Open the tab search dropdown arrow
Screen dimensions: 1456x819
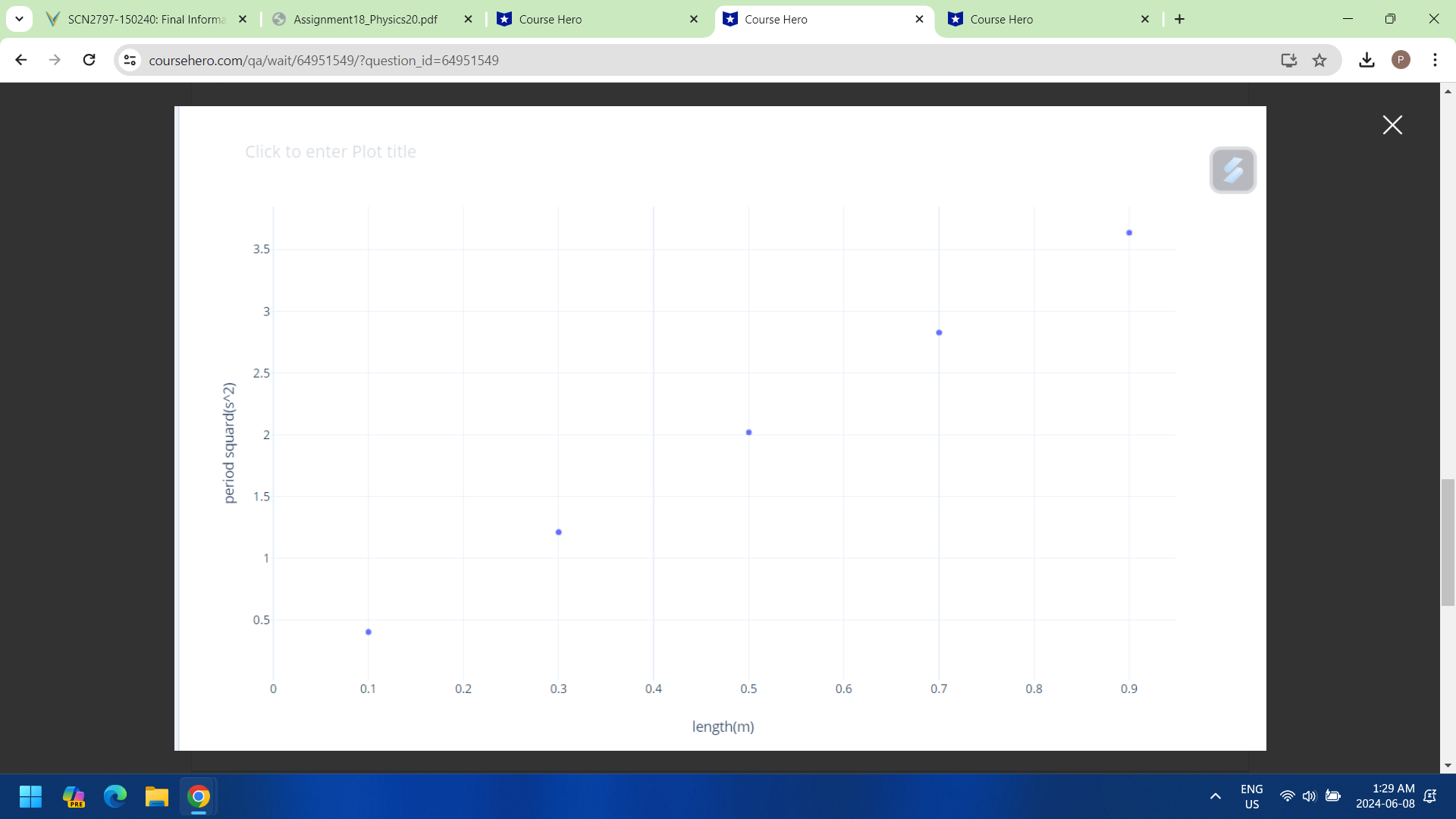coord(19,19)
